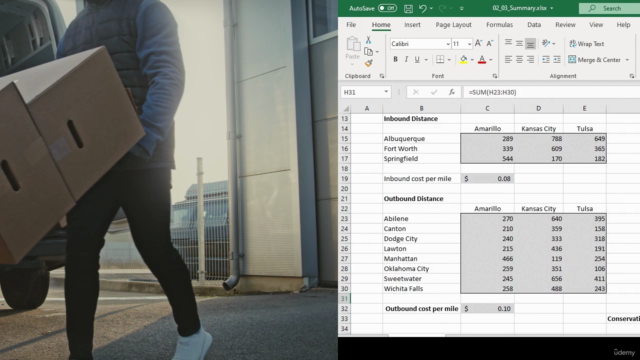
Task: Set Bottom Align for cell text
Action: point(530,43)
